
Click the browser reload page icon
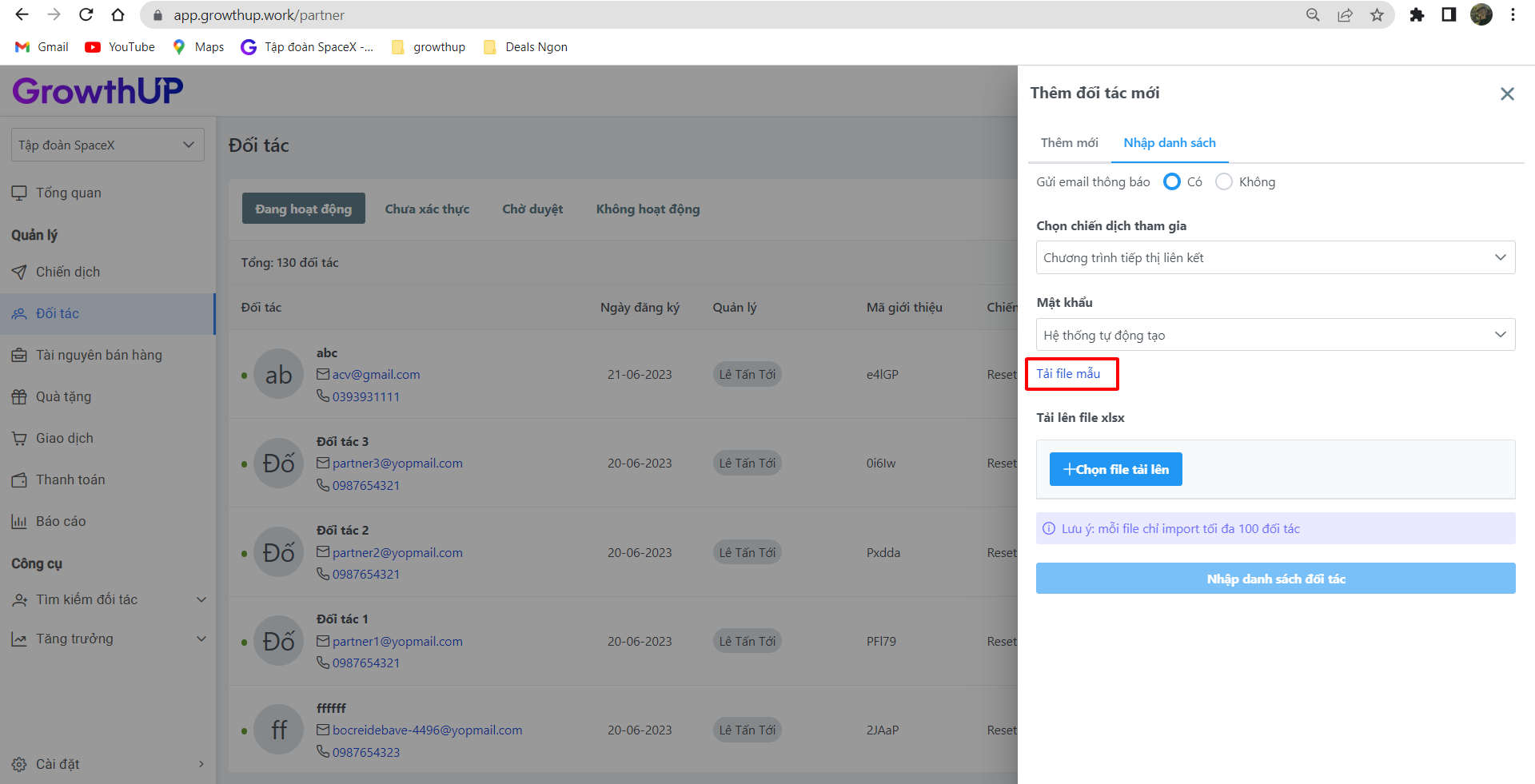[86, 14]
